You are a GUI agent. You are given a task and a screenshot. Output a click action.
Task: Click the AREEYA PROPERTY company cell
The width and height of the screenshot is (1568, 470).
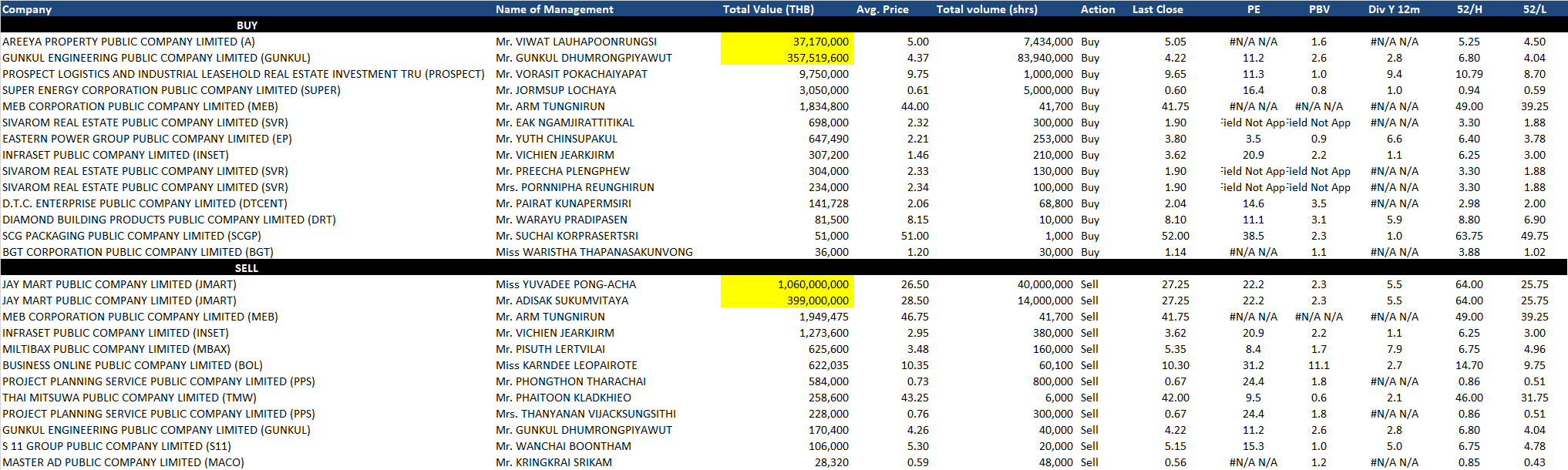[129, 42]
